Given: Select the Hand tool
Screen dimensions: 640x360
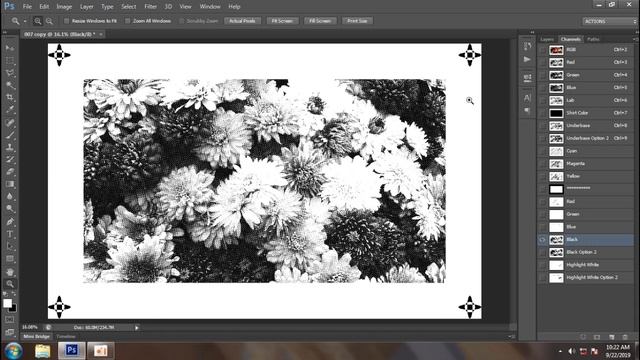Looking at the screenshot, I should click(x=10, y=272).
